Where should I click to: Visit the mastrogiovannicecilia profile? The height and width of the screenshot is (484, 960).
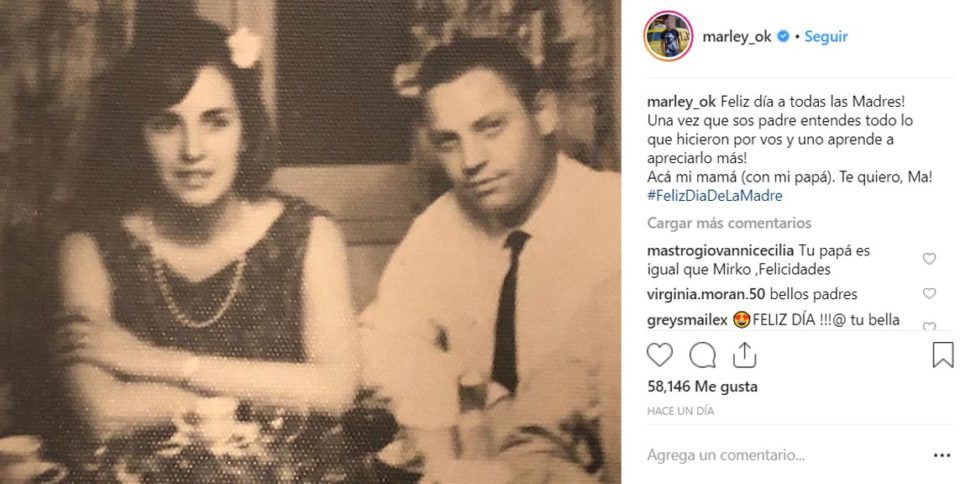coord(720,250)
